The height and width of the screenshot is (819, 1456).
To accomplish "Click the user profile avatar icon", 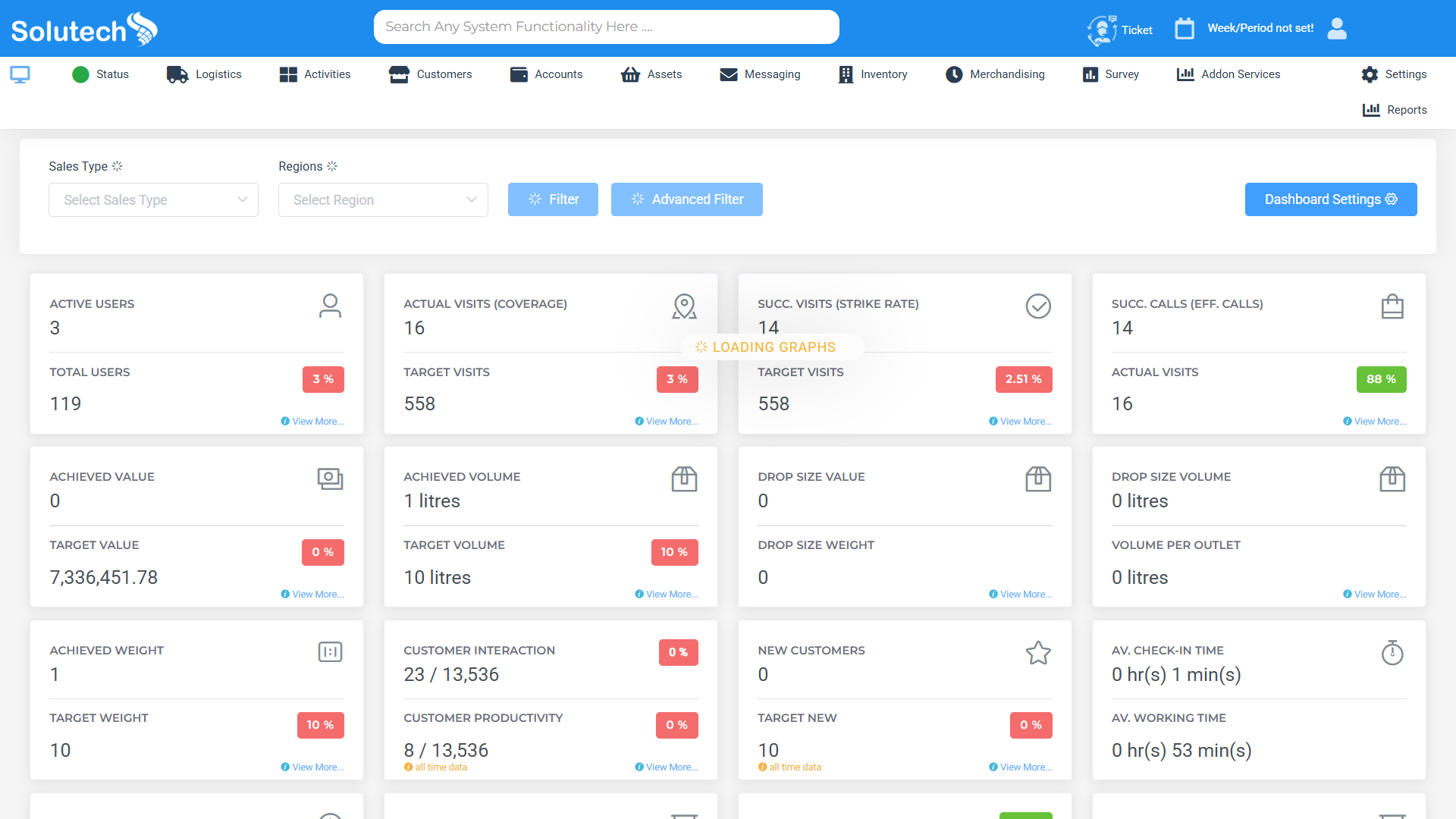I will pos(1337,29).
